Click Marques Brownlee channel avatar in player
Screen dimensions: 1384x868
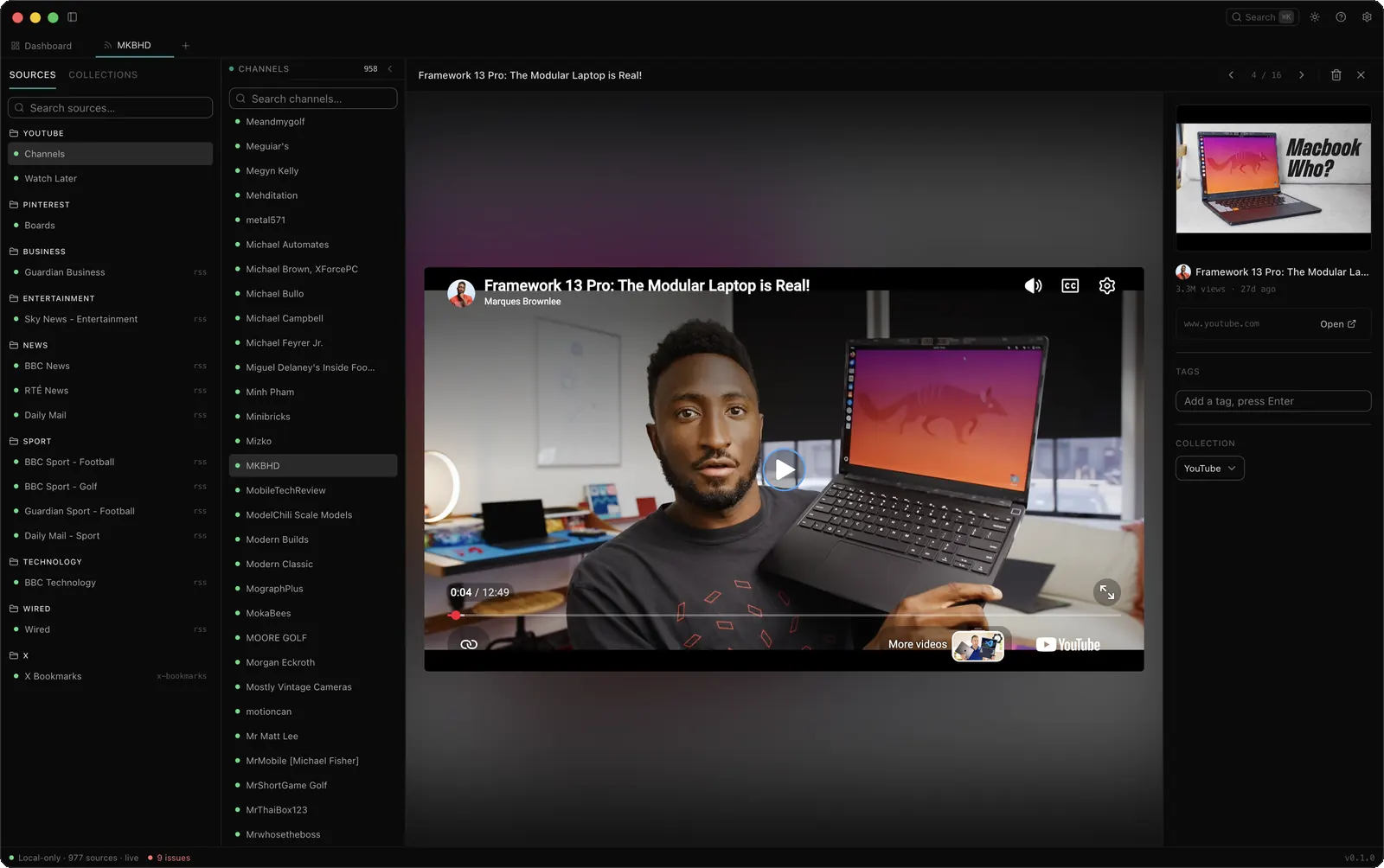tap(461, 293)
